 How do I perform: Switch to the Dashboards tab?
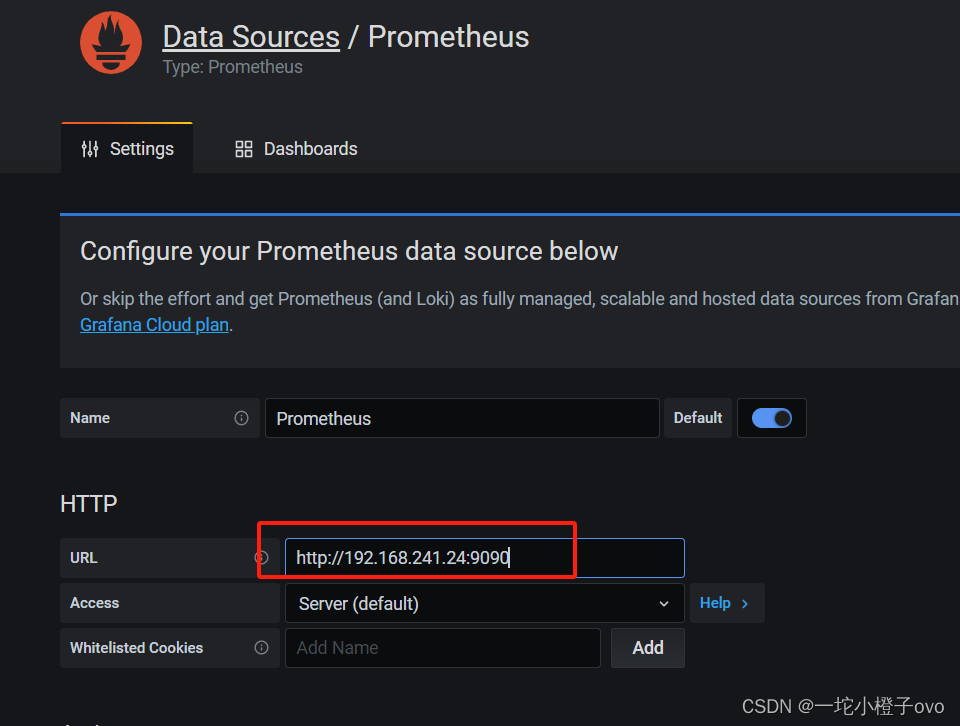tap(296, 149)
